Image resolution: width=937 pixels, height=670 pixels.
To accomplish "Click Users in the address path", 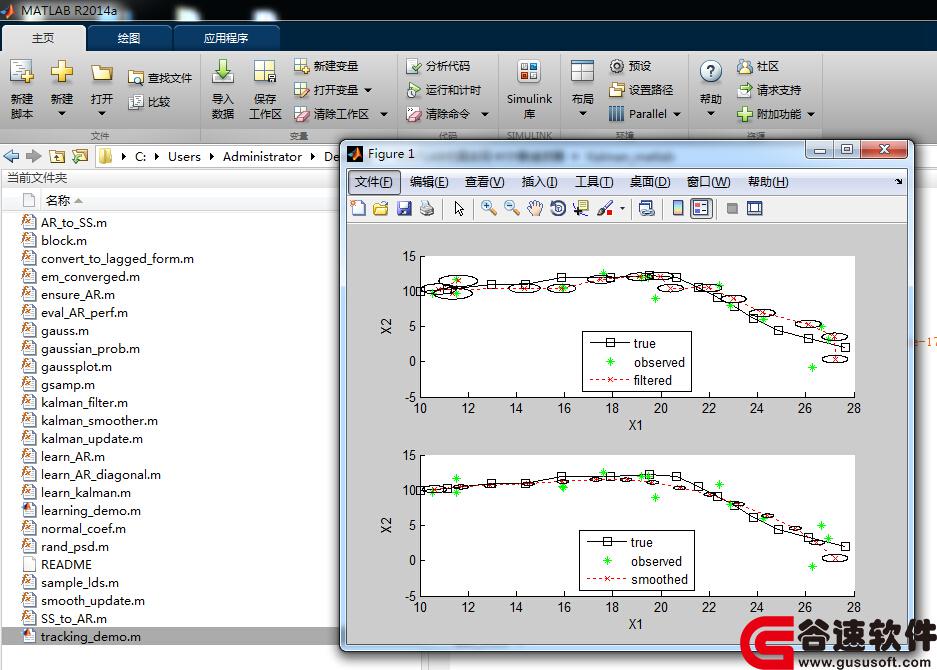I will (184, 157).
